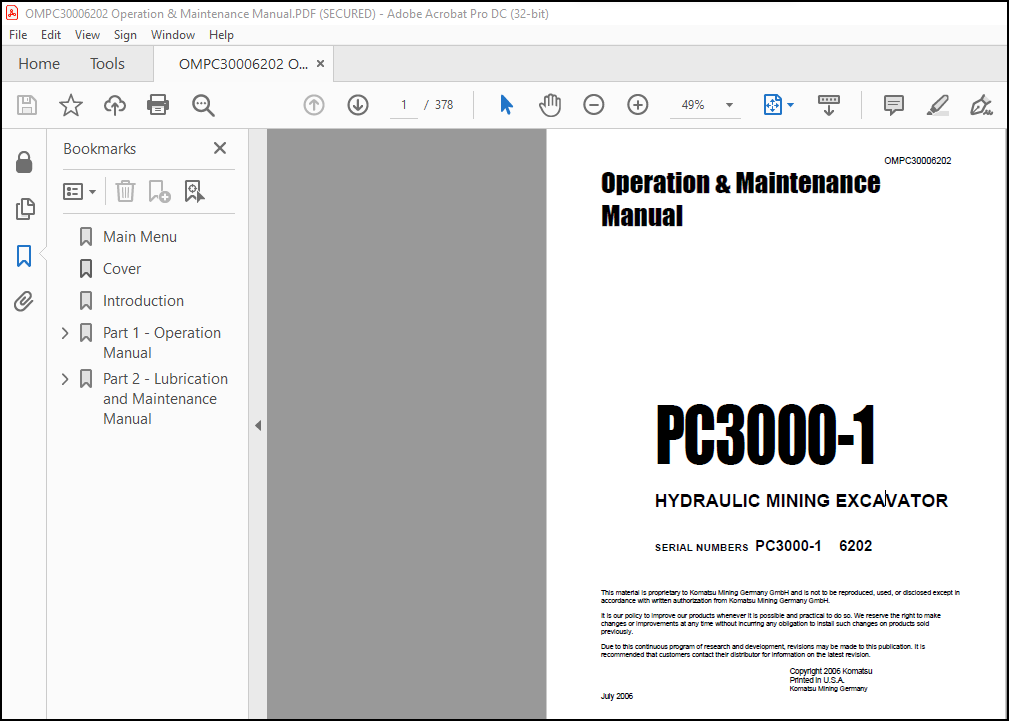The image size is (1009, 721).
Task: Zoom in with plus button
Action: click(x=637, y=105)
